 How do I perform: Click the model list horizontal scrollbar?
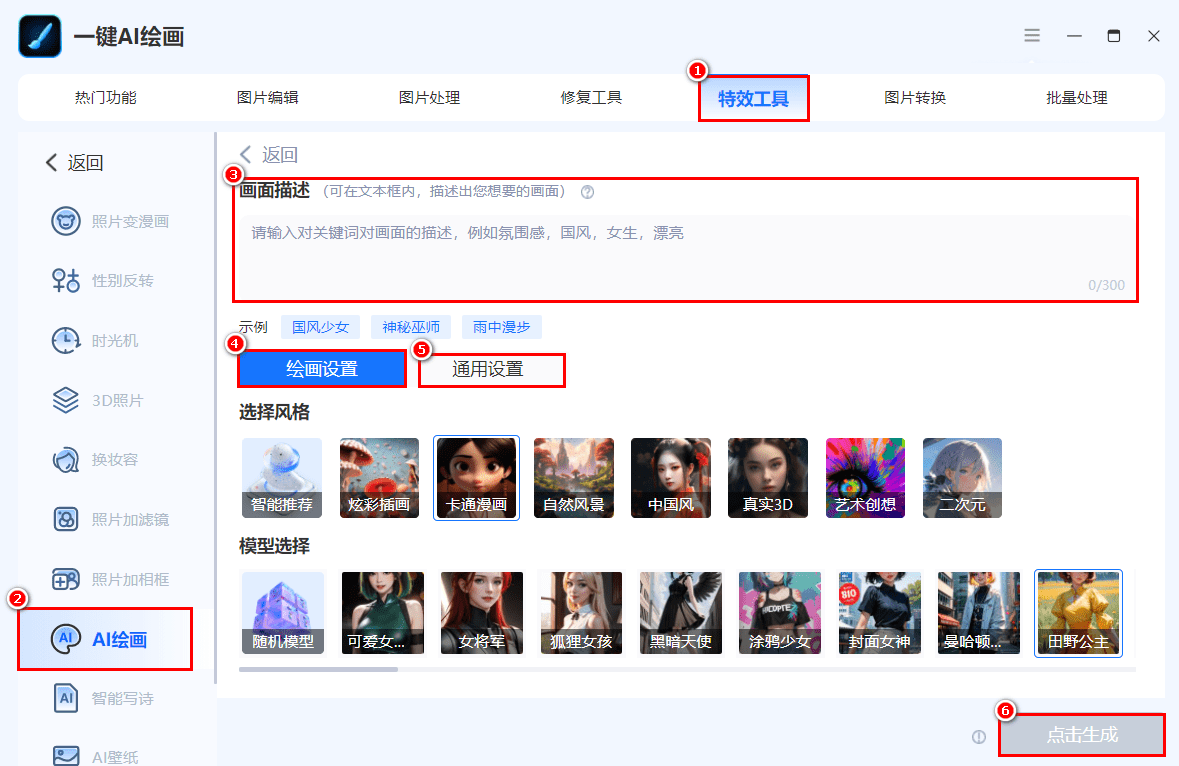pyautogui.click(x=318, y=669)
